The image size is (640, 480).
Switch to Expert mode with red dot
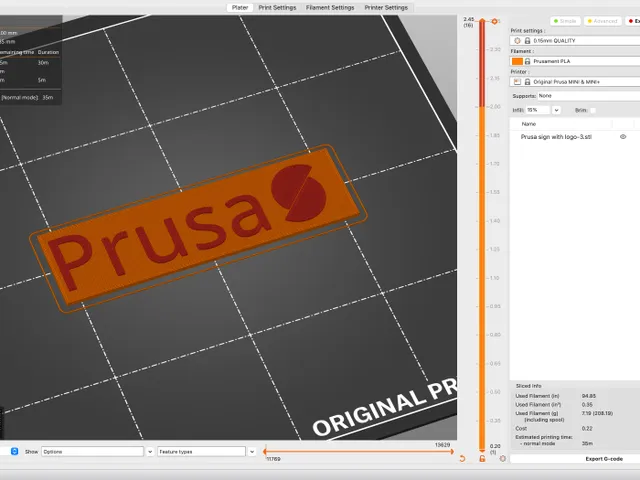coord(633,21)
